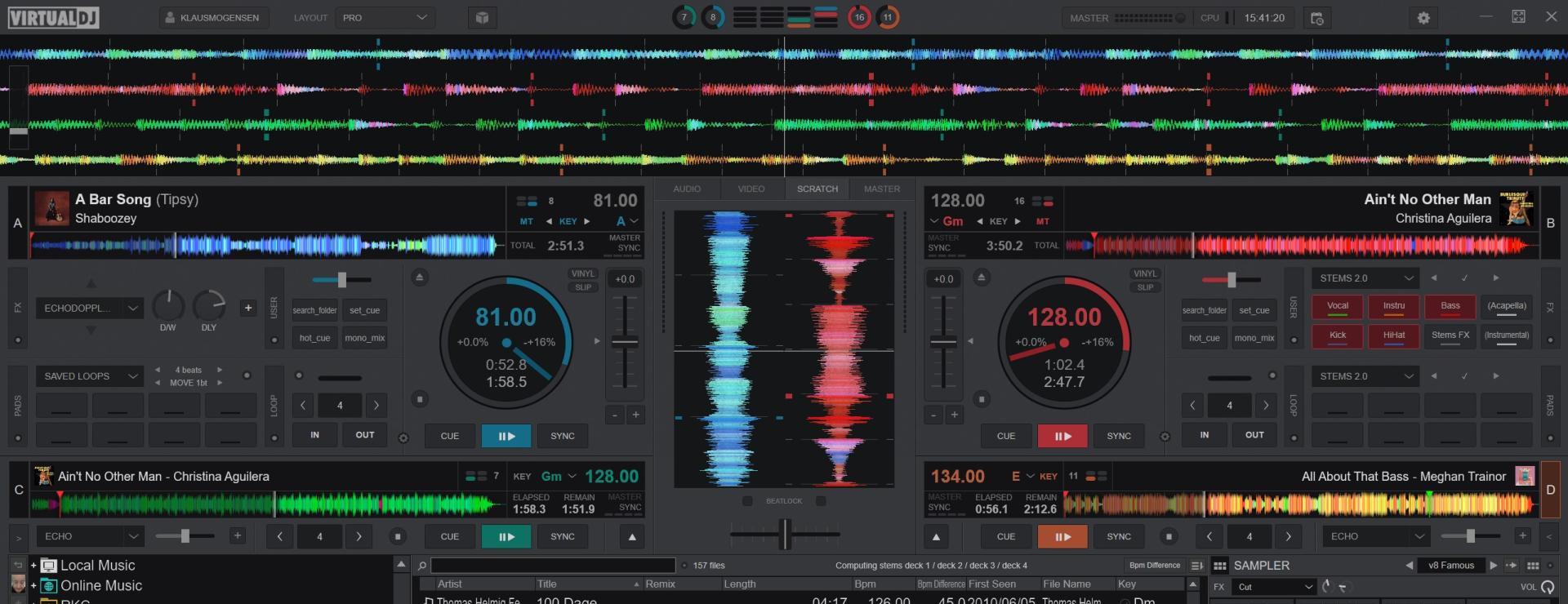The image size is (1568, 604).
Task: Stop deck D with square icon
Action: click(x=1169, y=536)
